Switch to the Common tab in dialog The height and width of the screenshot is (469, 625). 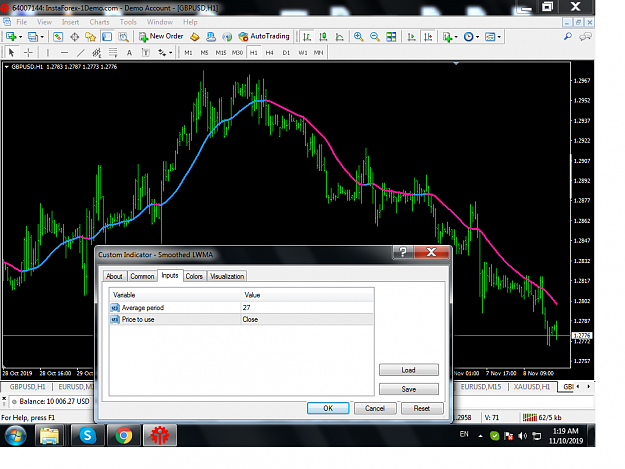(x=142, y=276)
